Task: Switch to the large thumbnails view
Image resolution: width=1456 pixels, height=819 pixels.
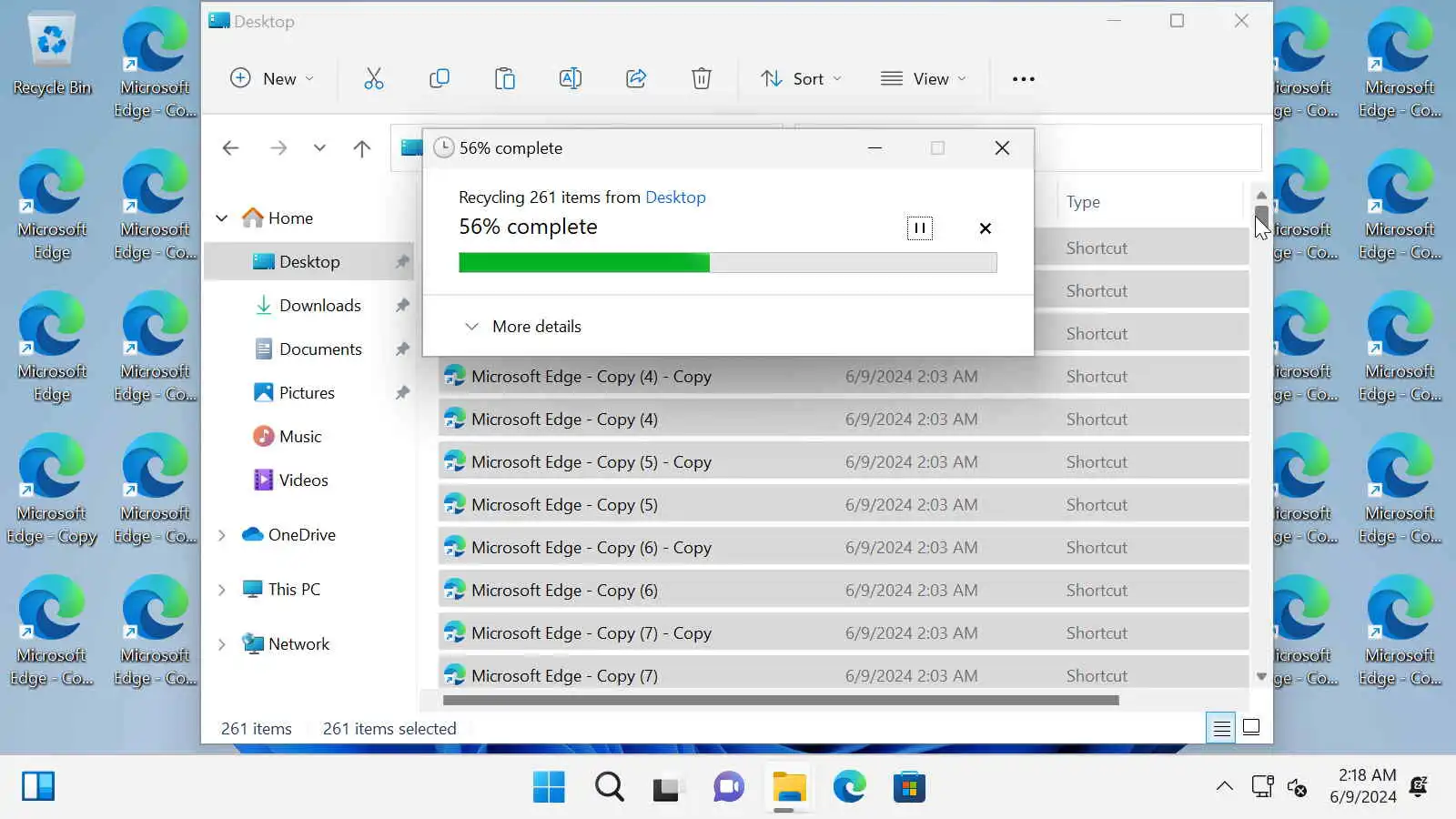Action: [1251, 728]
